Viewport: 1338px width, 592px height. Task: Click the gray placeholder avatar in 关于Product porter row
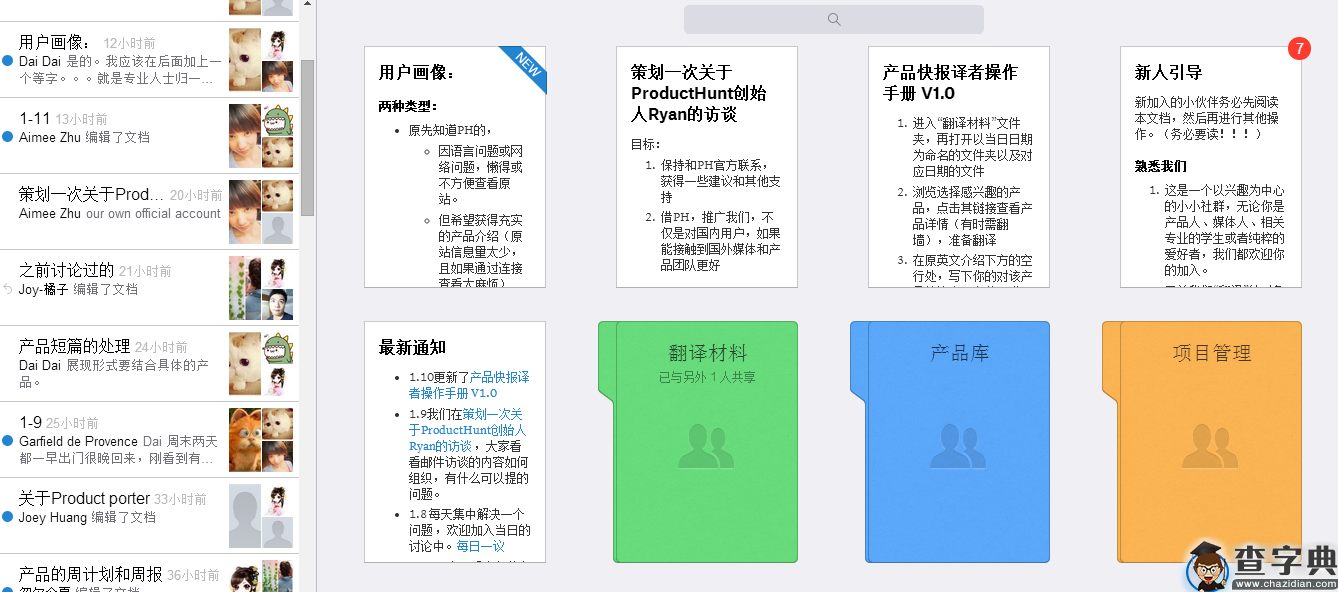point(245,516)
